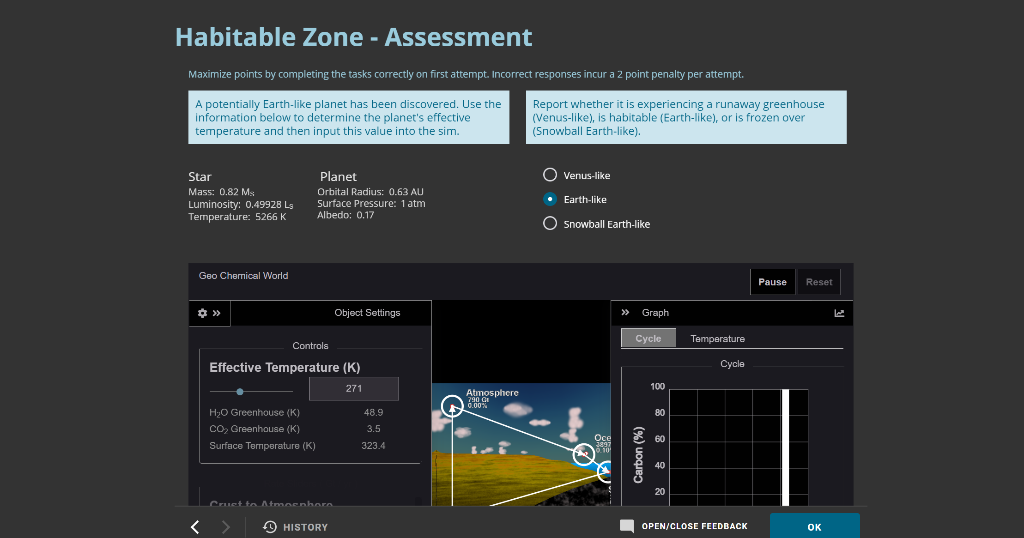The height and width of the screenshot is (538, 1024).
Task: Open the History link
Action: (305, 528)
